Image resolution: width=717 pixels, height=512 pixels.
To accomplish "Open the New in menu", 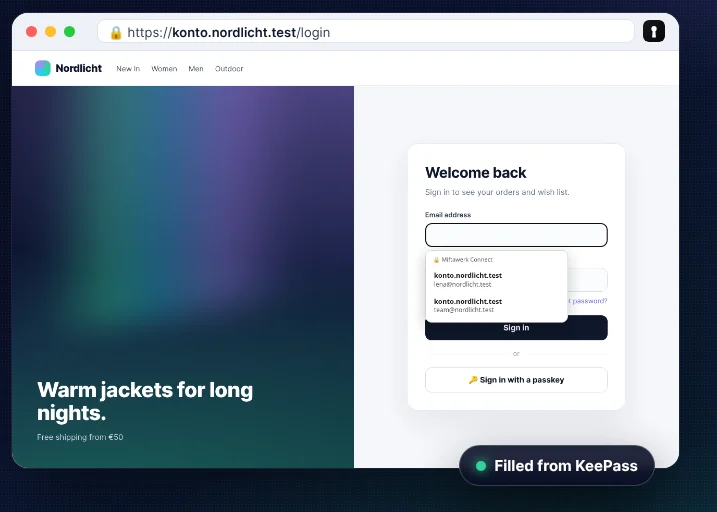I will (x=128, y=69).
